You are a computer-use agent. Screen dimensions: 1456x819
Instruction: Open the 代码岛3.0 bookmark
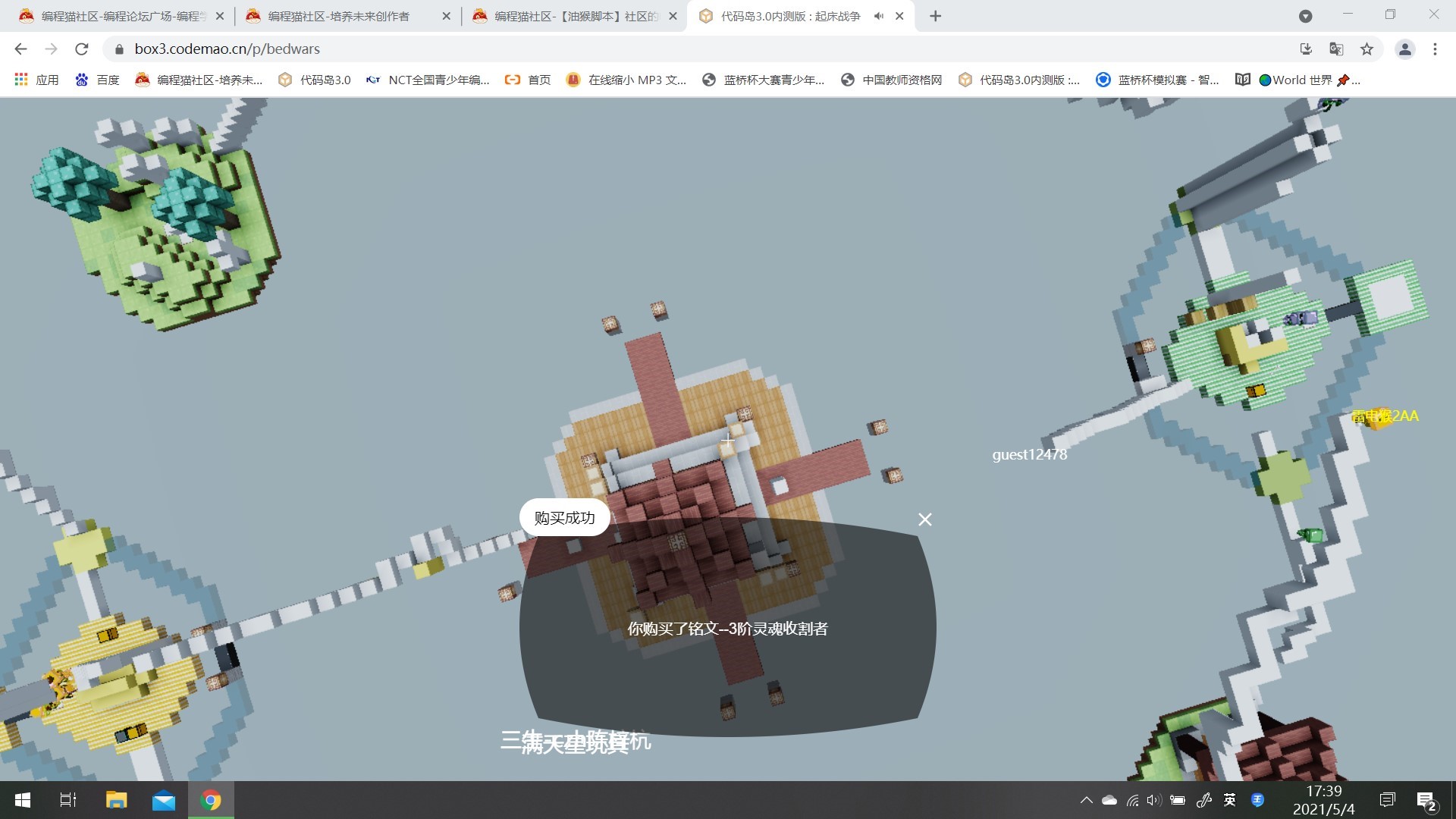pyautogui.click(x=314, y=80)
